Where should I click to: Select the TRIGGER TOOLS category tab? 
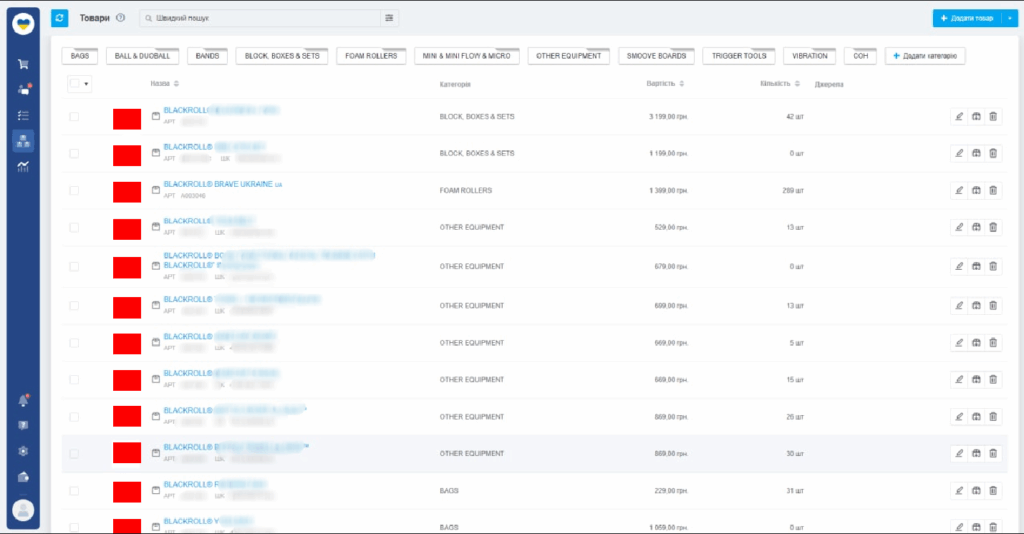click(738, 56)
